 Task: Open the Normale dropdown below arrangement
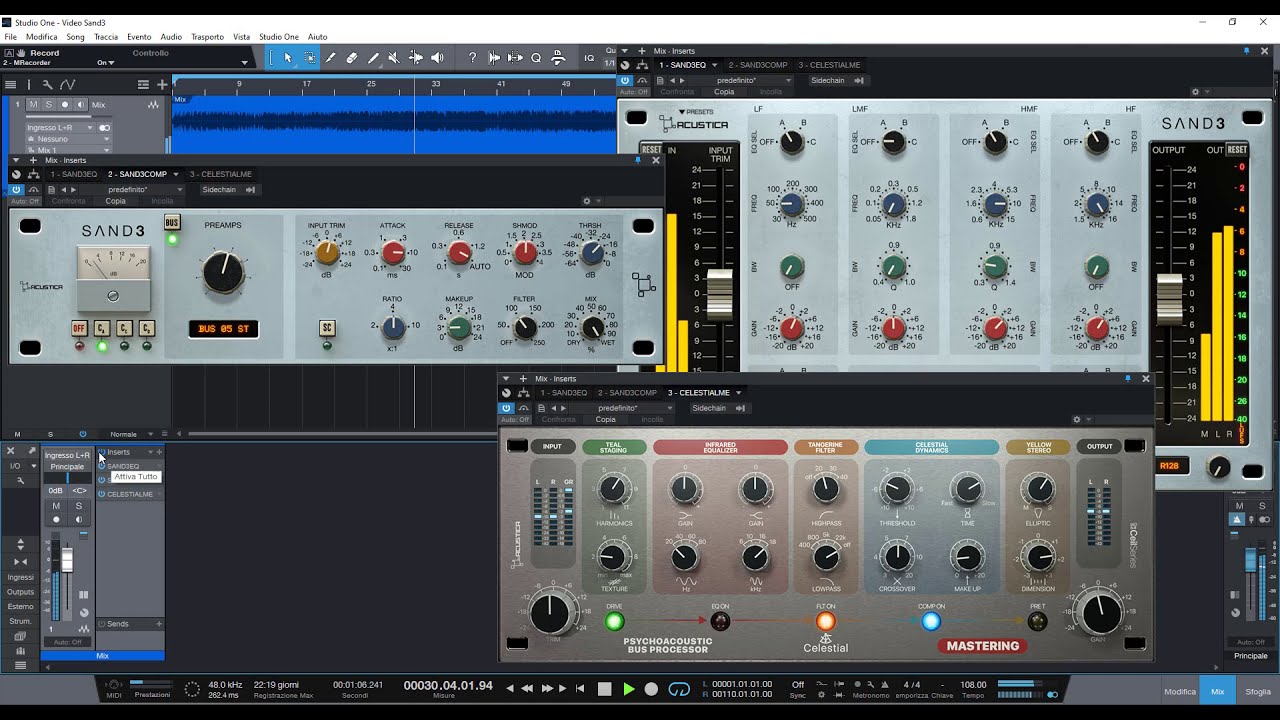(131, 434)
